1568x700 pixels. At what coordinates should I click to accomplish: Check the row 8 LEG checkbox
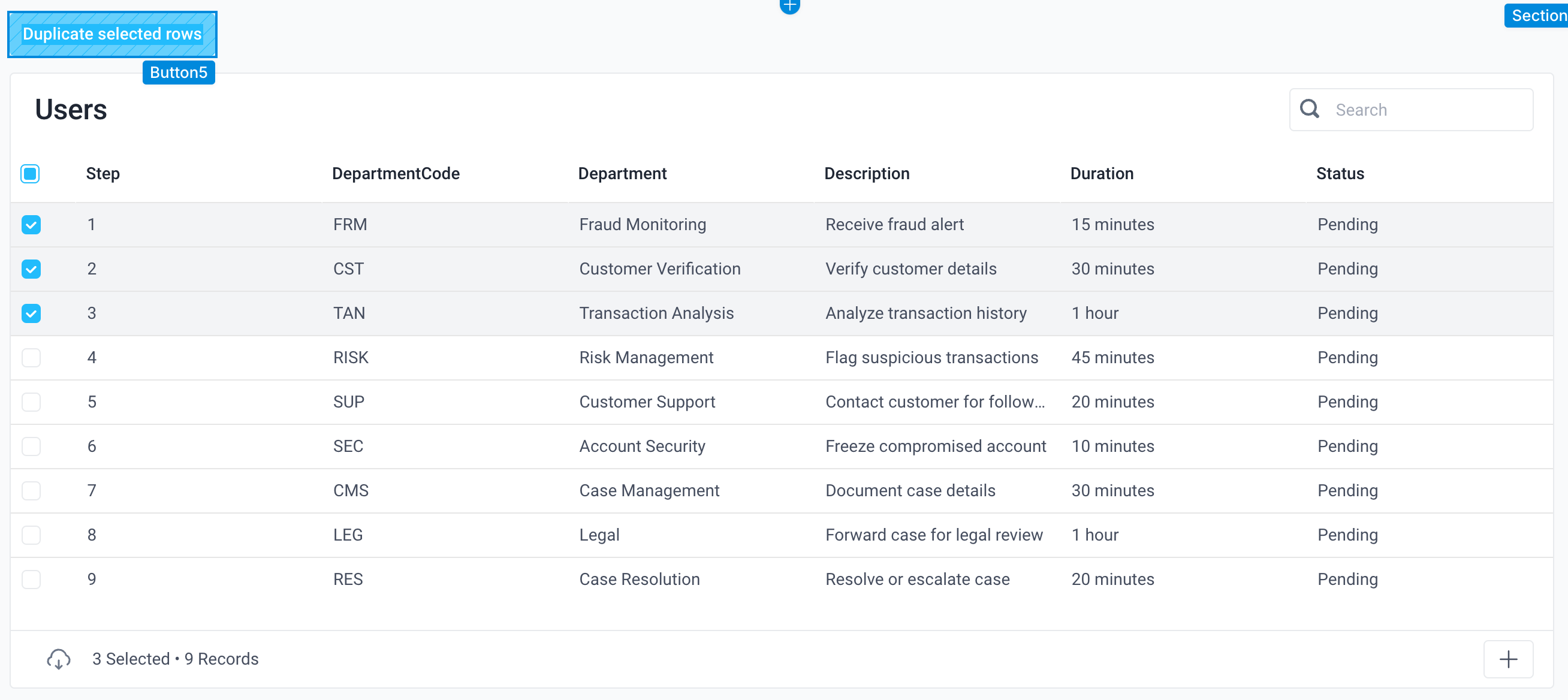click(31, 535)
